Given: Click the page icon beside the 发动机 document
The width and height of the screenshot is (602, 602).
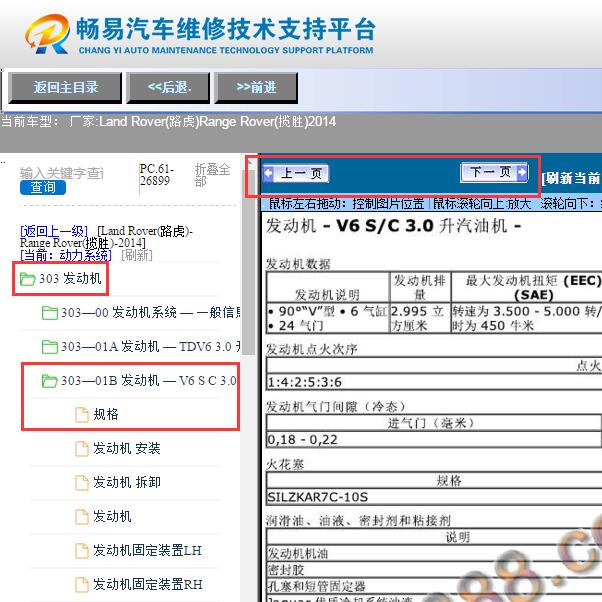Looking at the screenshot, I should 81,517.
